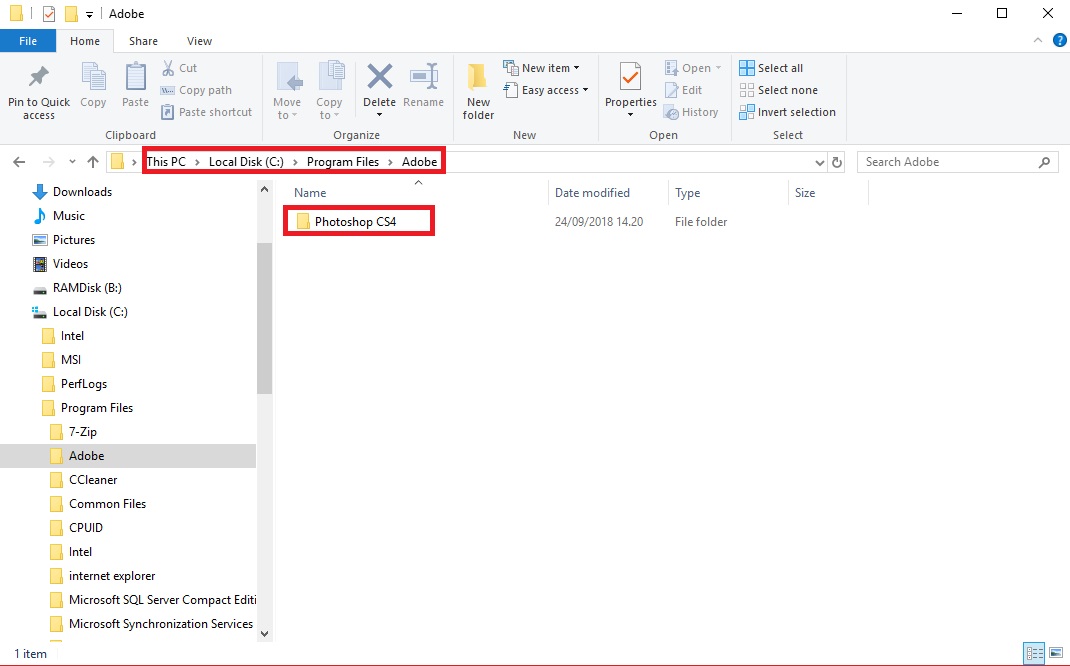Open the File menu
This screenshot has width=1070, height=666.
28,41
